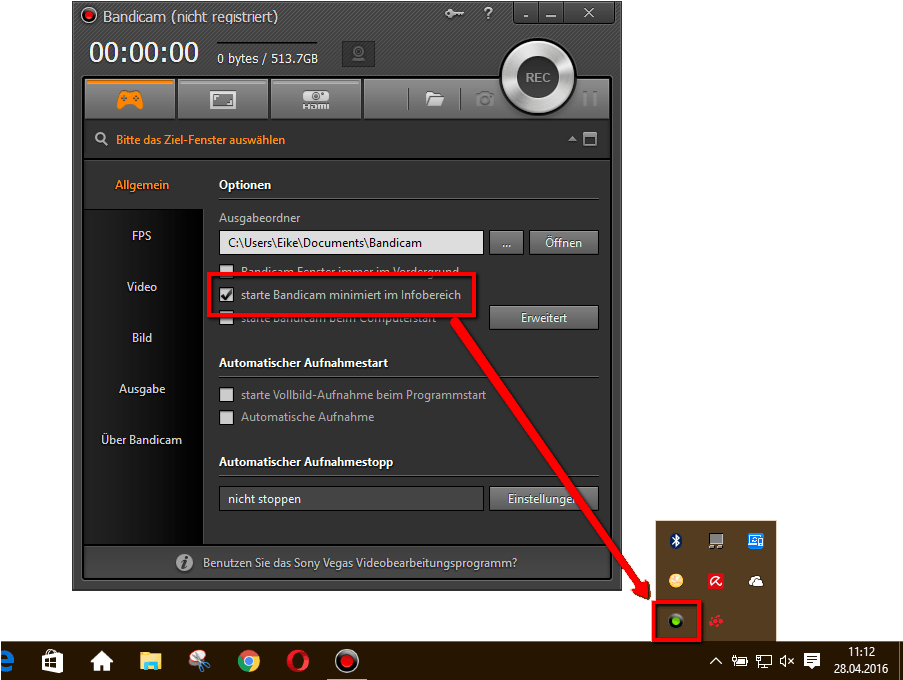
Task: Switch to screen rectangle recording mode
Action: tap(223, 100)
